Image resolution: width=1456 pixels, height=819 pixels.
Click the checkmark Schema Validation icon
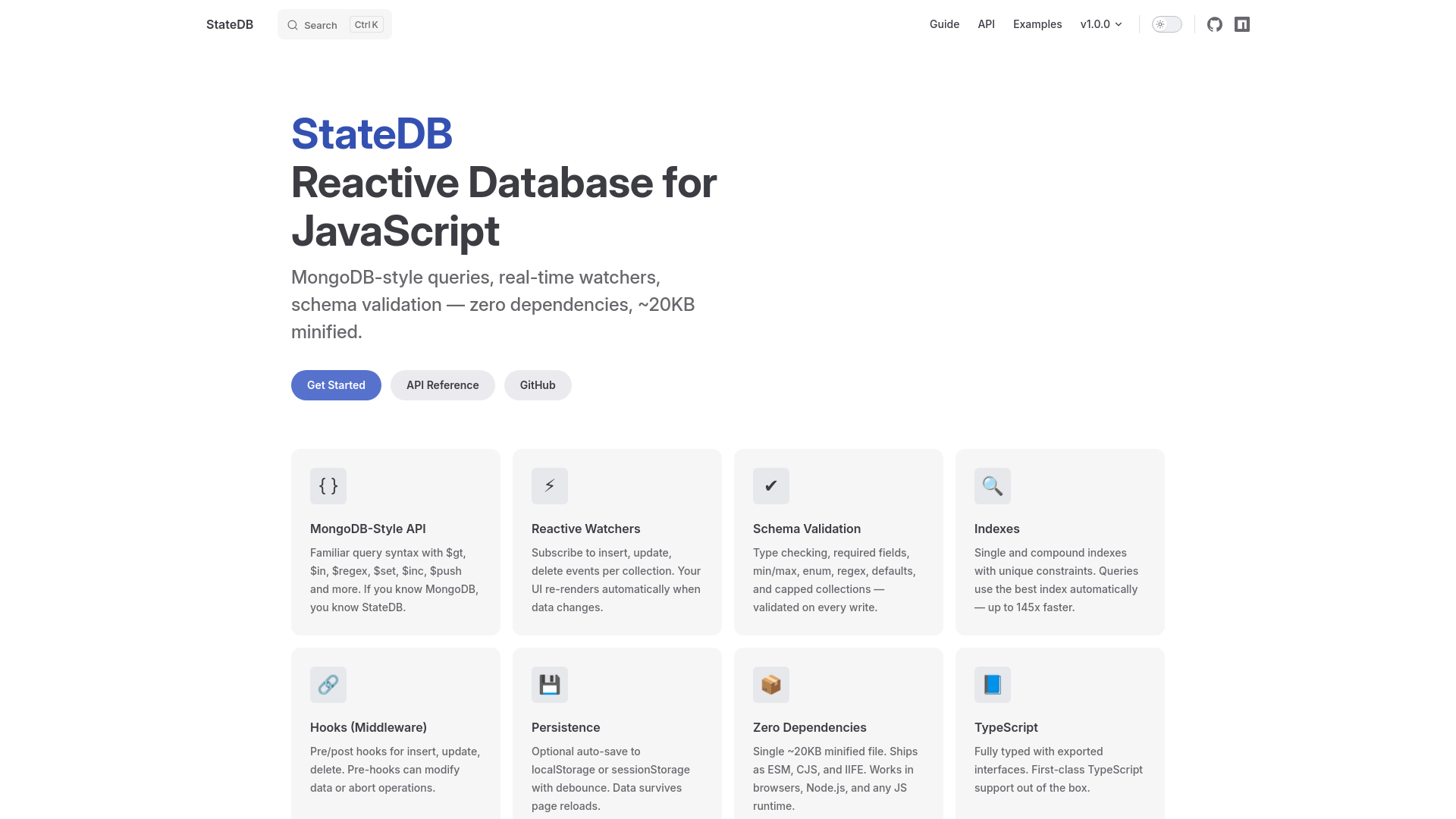point(771,486)
